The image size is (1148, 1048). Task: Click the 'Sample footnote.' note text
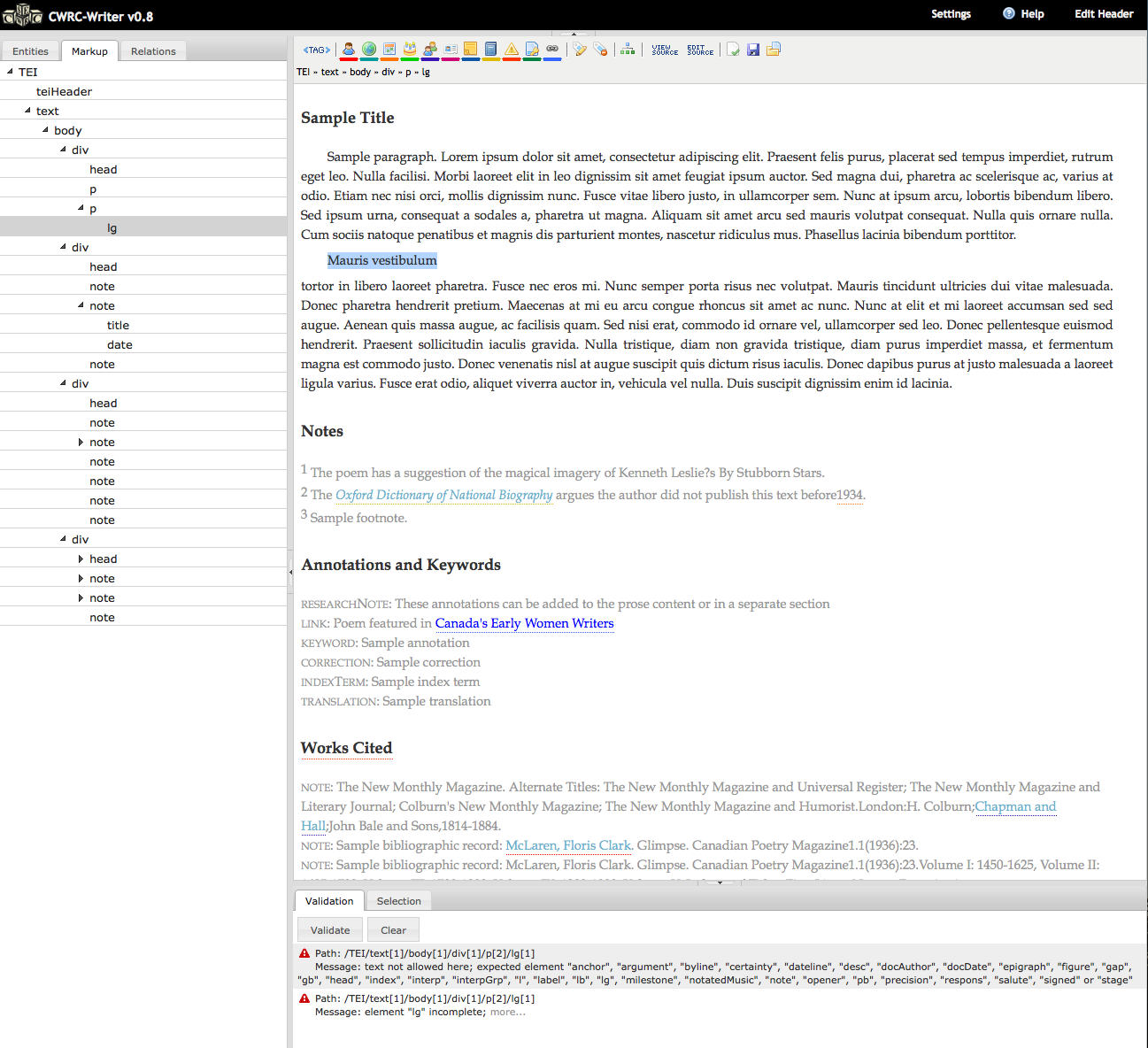tap(358, 518)
